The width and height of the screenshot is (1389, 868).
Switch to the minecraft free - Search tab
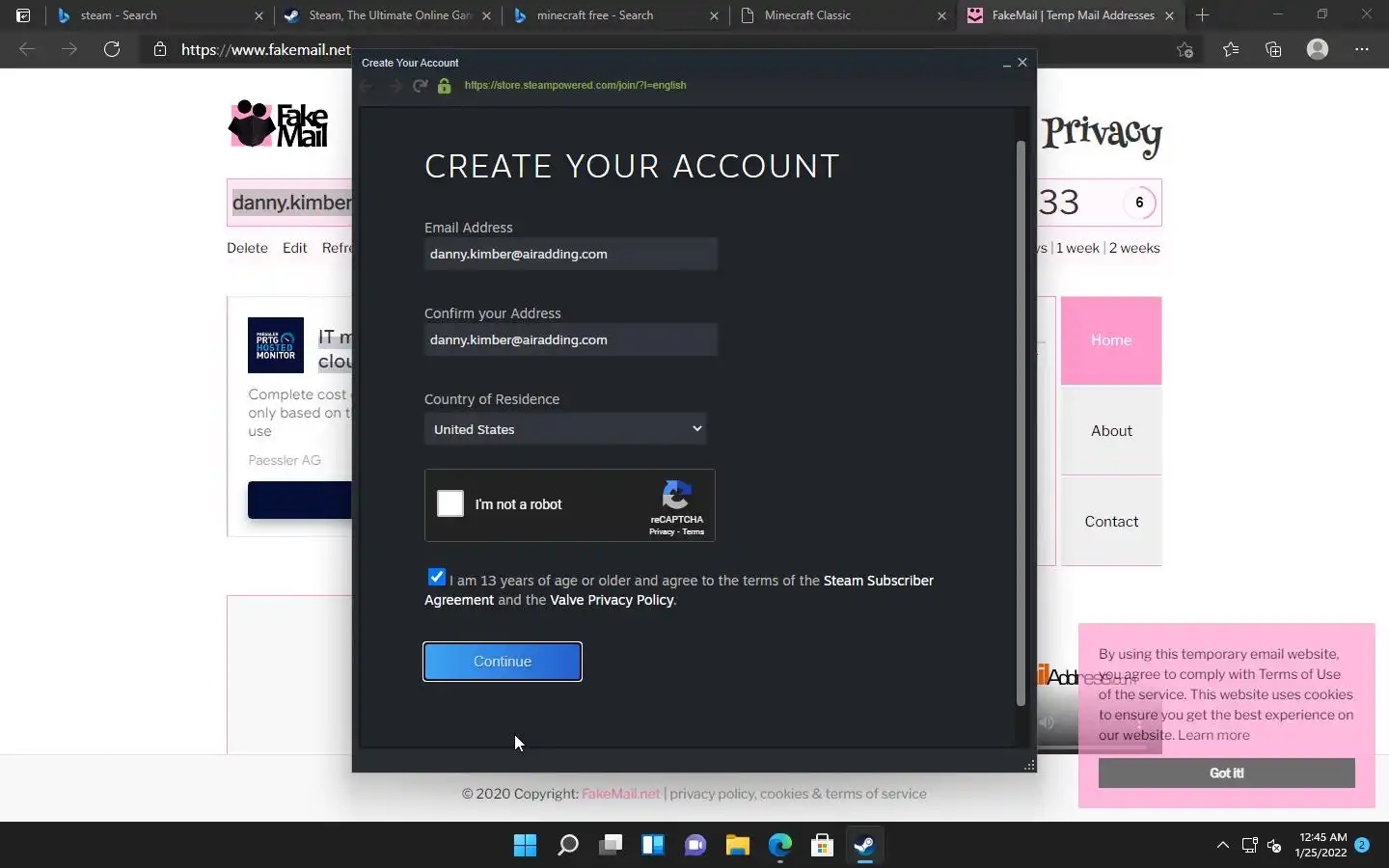pos(615,15)
